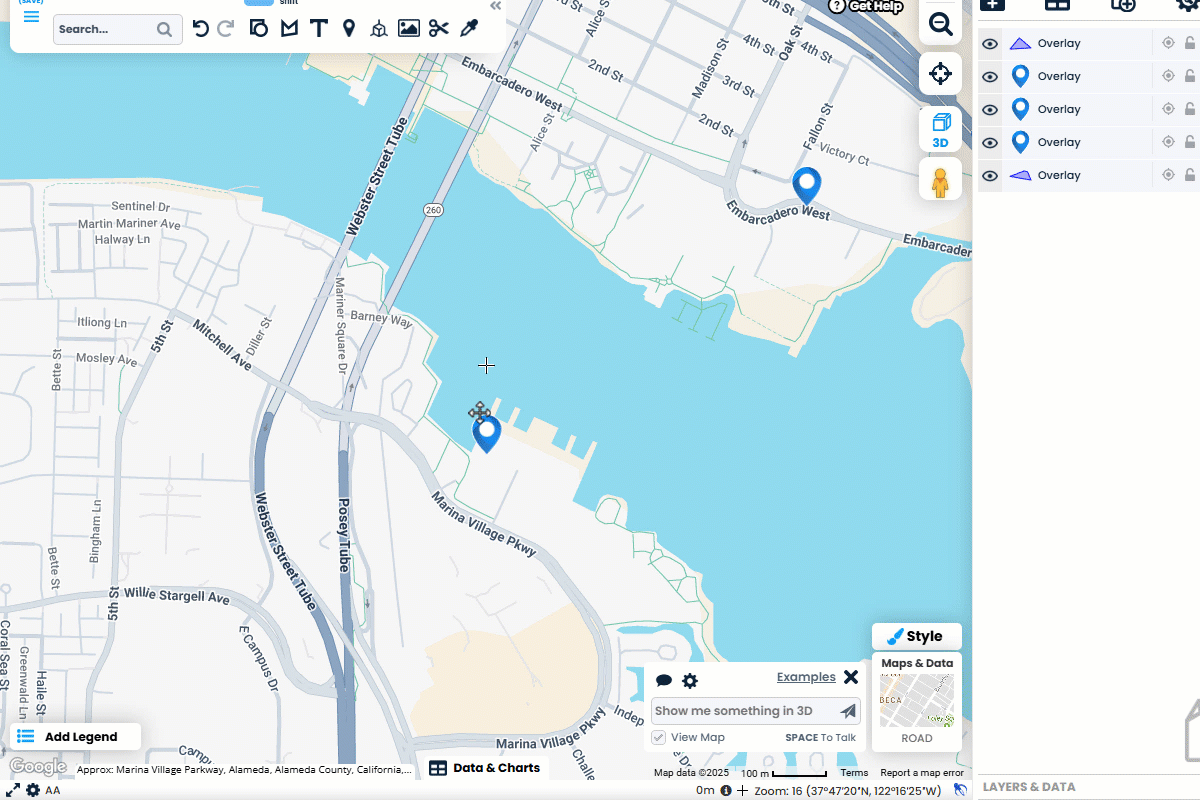The height and width of the screenshot is (800, 1200).
Task: Open the Data & Charts tab
Action: pyautogui.click(x=485, y=768)
